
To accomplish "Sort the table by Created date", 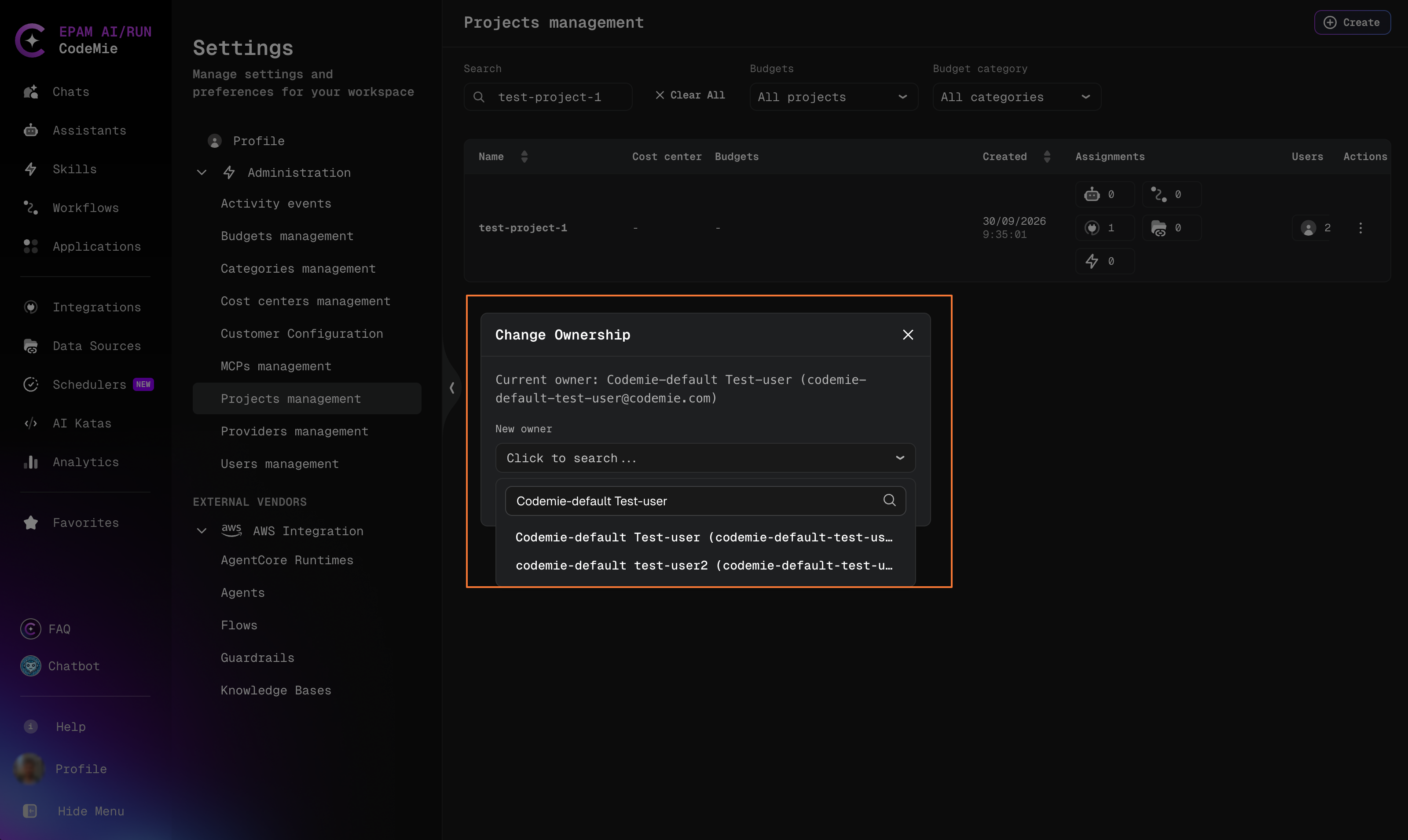I will coord(1047,156).
